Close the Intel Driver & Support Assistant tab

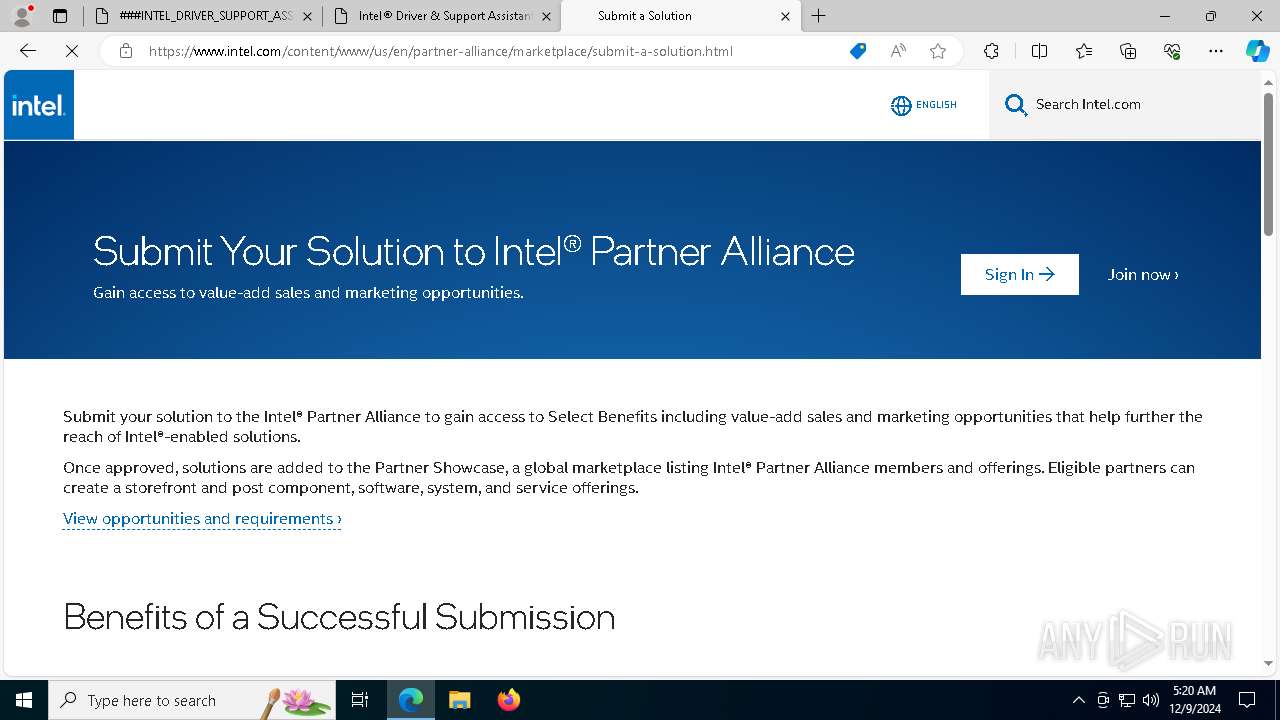pyautogui.click(x=546, y=16)
